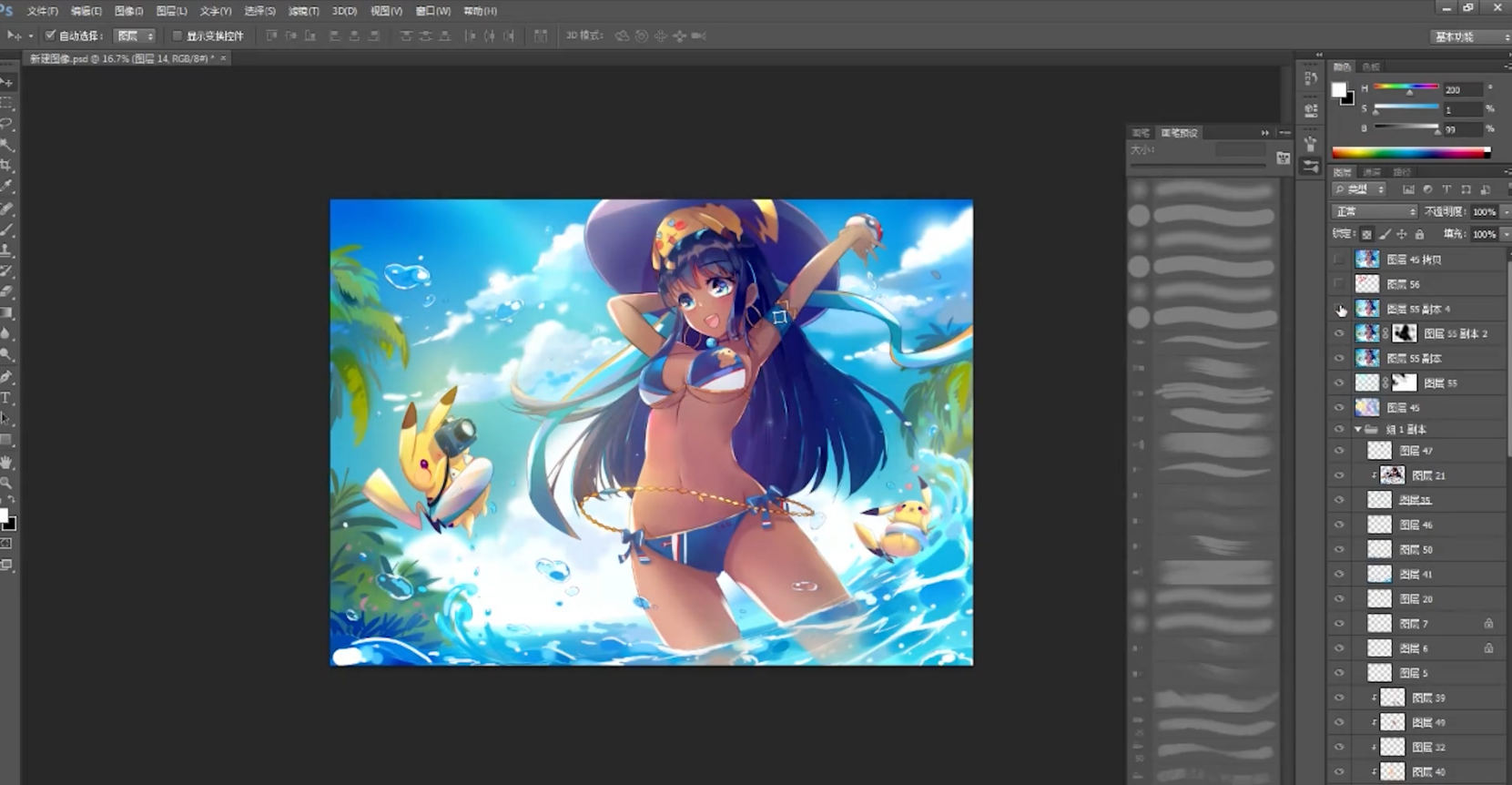1512x785 pixels.
Task: Open the 图像(I) menu
Action: pyautogui.click(x=129, y=11)
